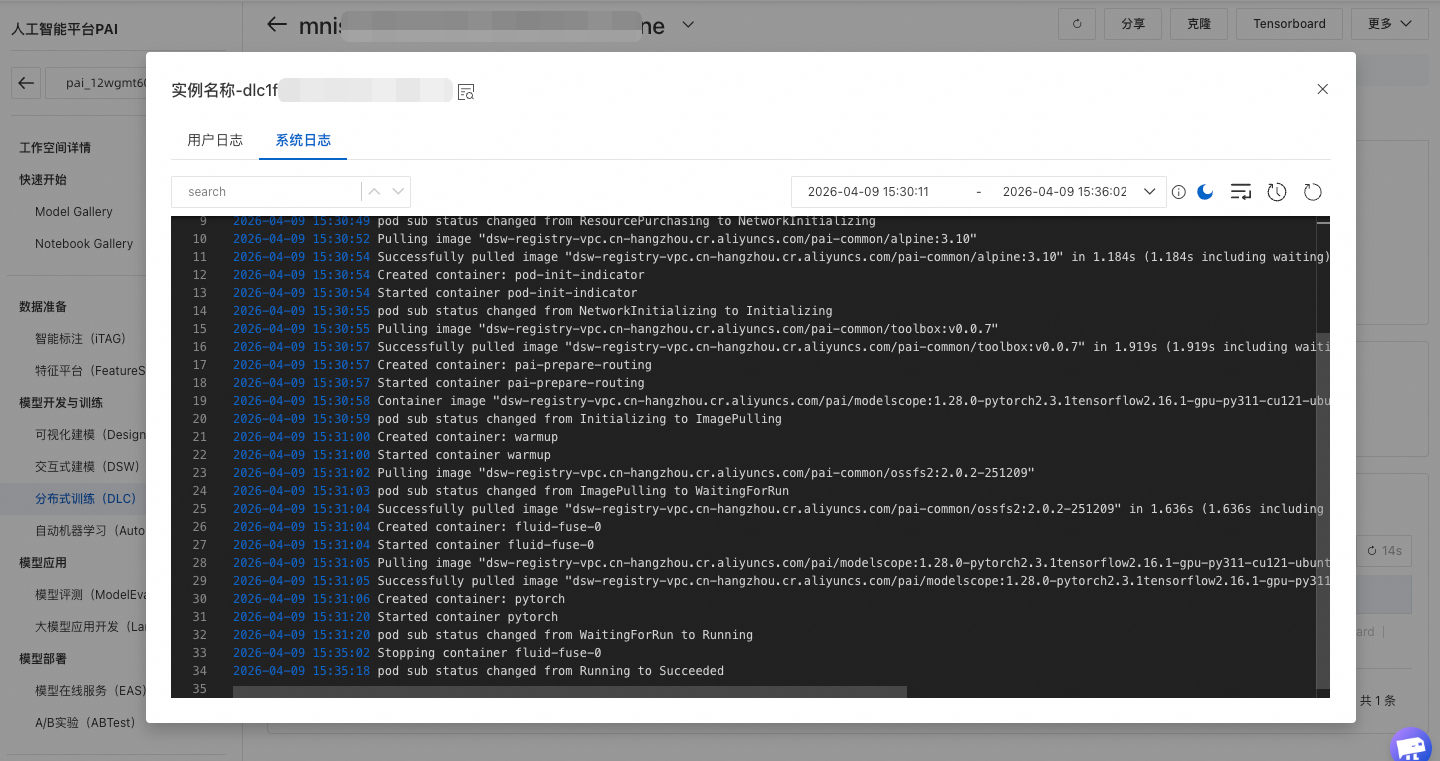The height and width of the screenshot is (761, 1440).
Task: Click line number 35 in log gutter
Action: click(x=199, y=689)
